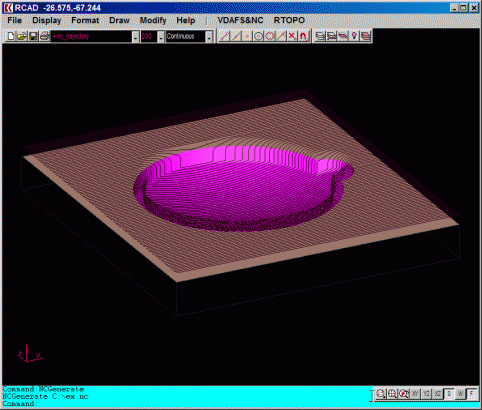Viewport: 482px width, 410px height.
Task: Open the VDAFS&NC menu
Action: (240, 20)
